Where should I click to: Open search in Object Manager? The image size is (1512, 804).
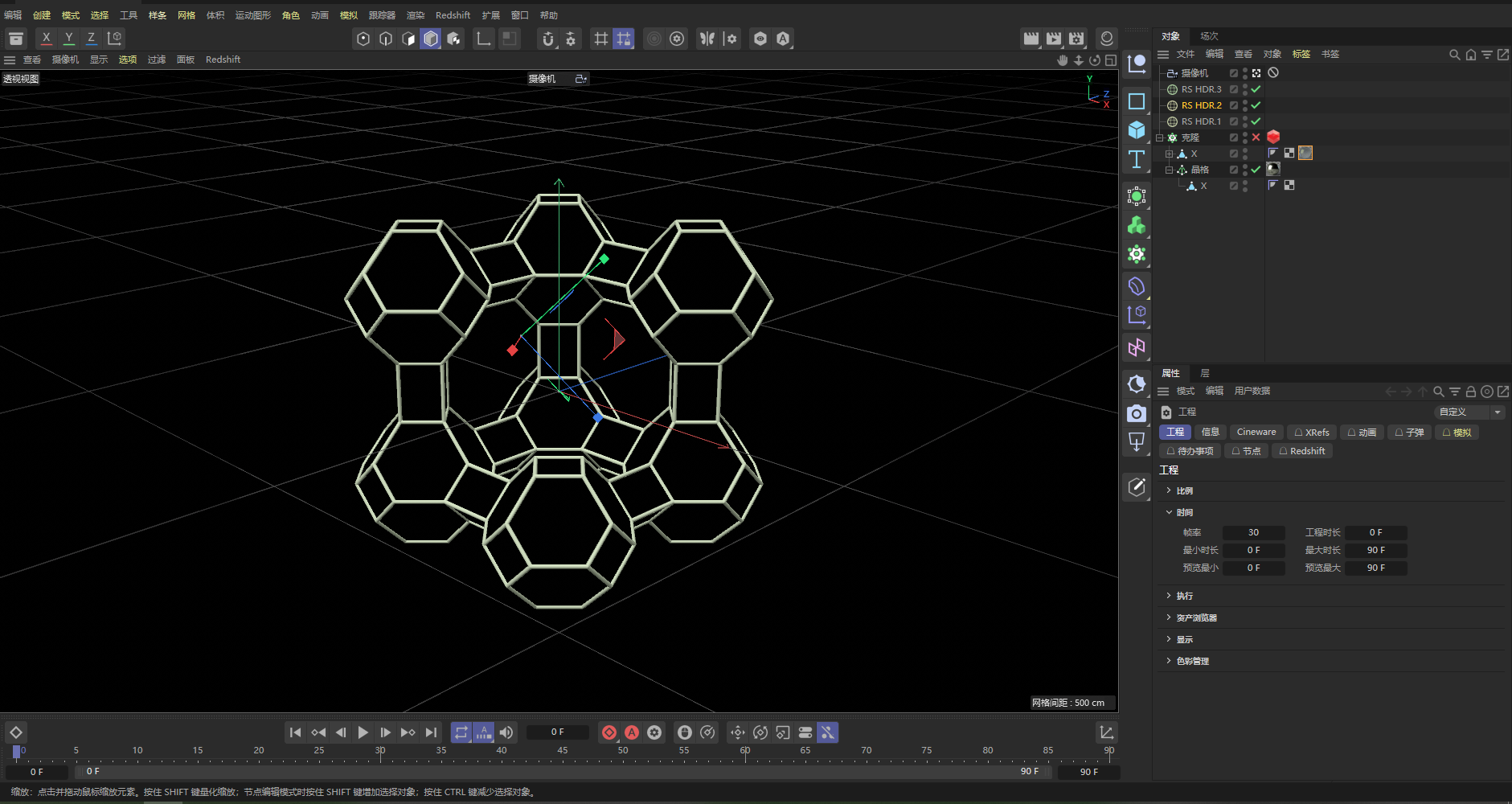1454,55
